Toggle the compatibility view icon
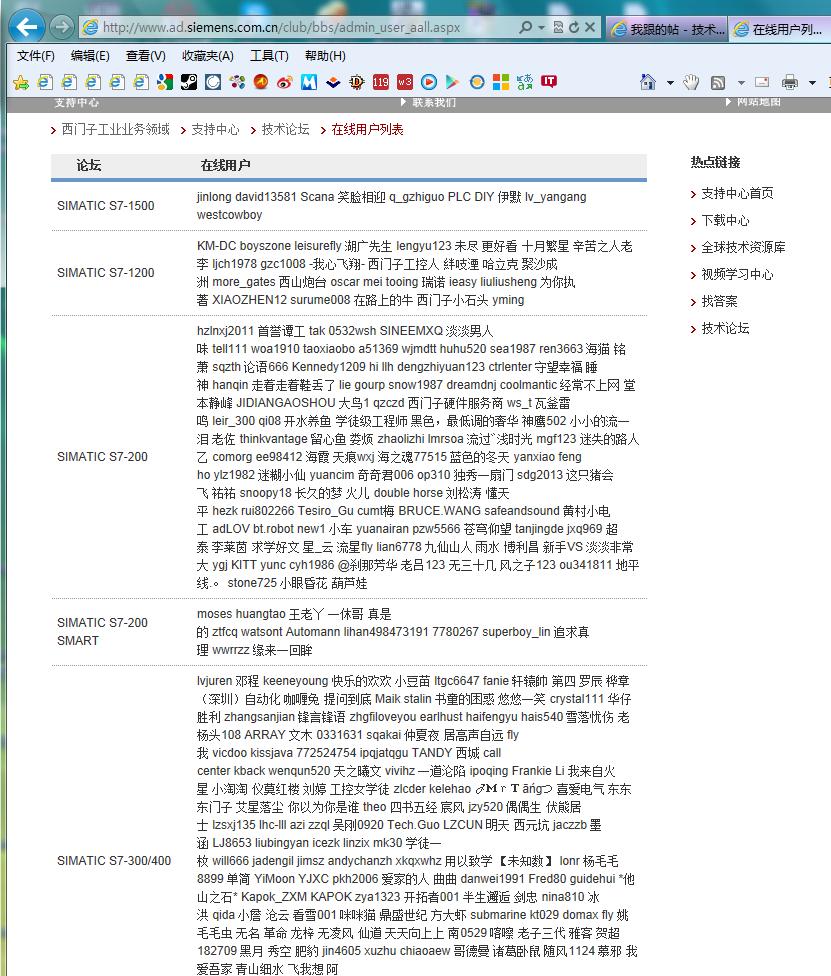 point(558,27)
